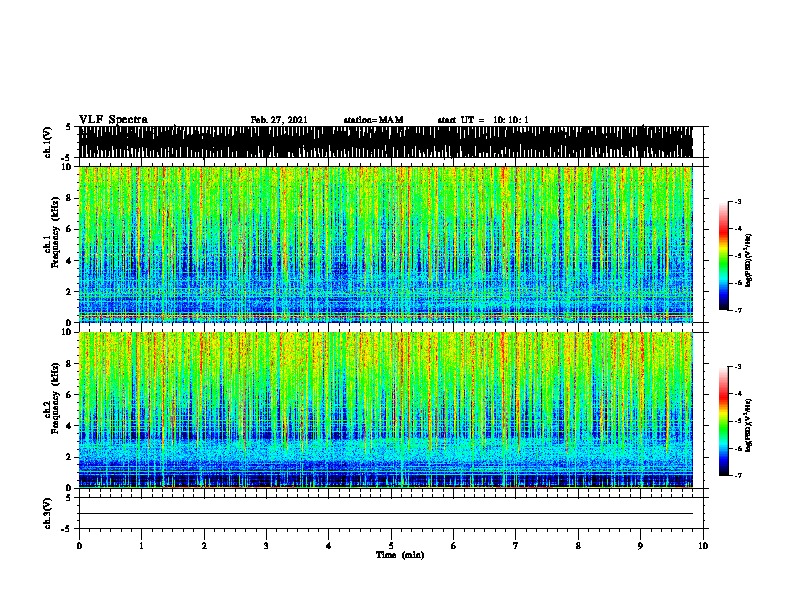
Task: Click the "-3" label on the upper color bar
Action: pyautogui.click(x=738, y=202)
